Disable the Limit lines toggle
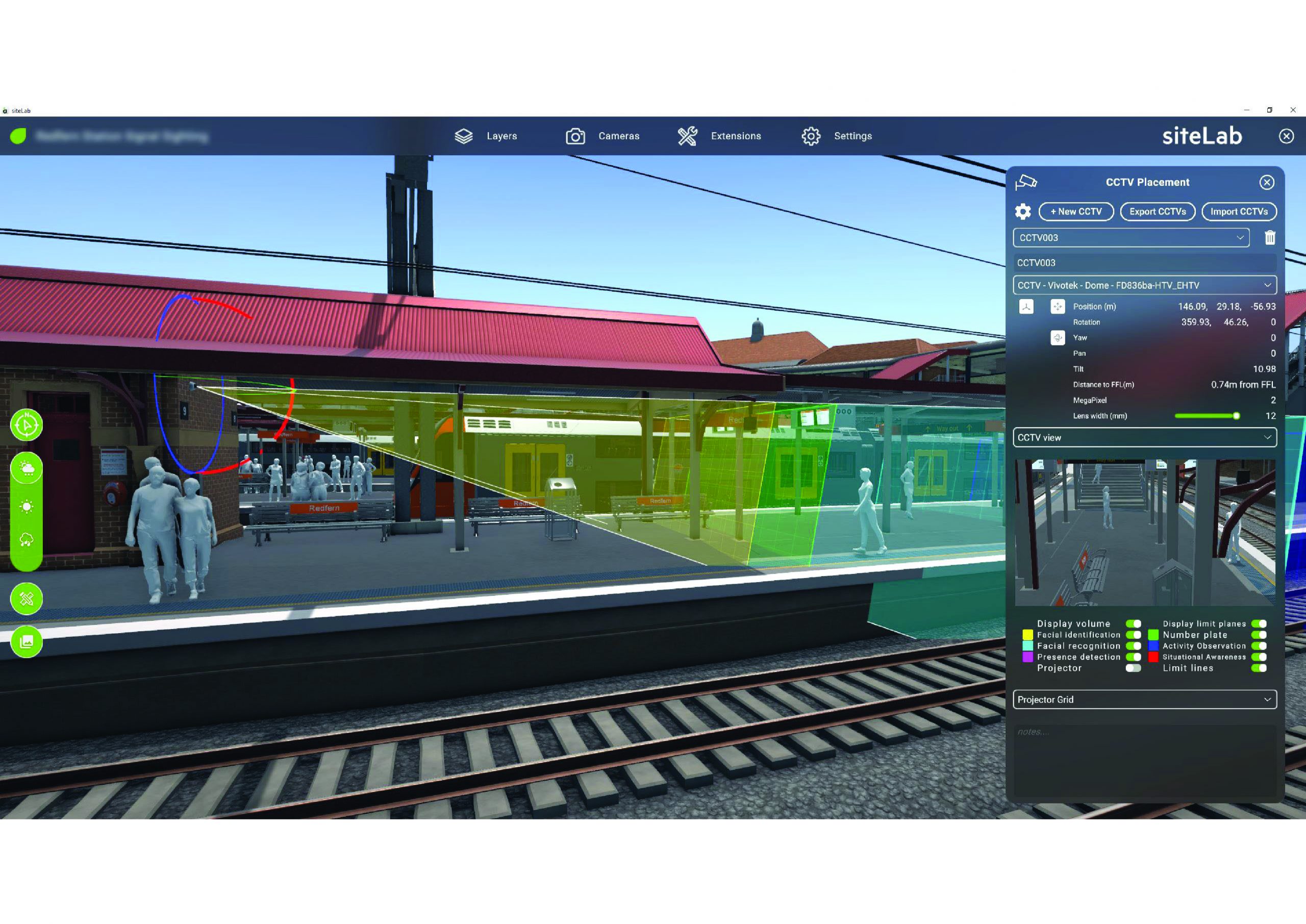The image size is (1306, 924). (x=1259, y=668)
